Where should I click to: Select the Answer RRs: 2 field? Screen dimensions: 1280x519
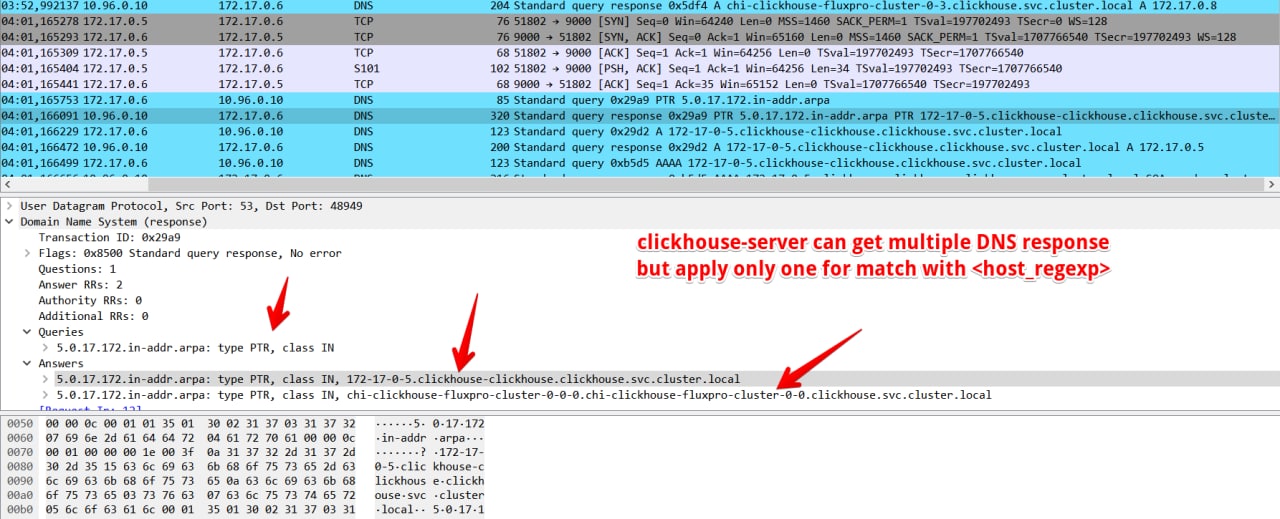tap(80, 285)
